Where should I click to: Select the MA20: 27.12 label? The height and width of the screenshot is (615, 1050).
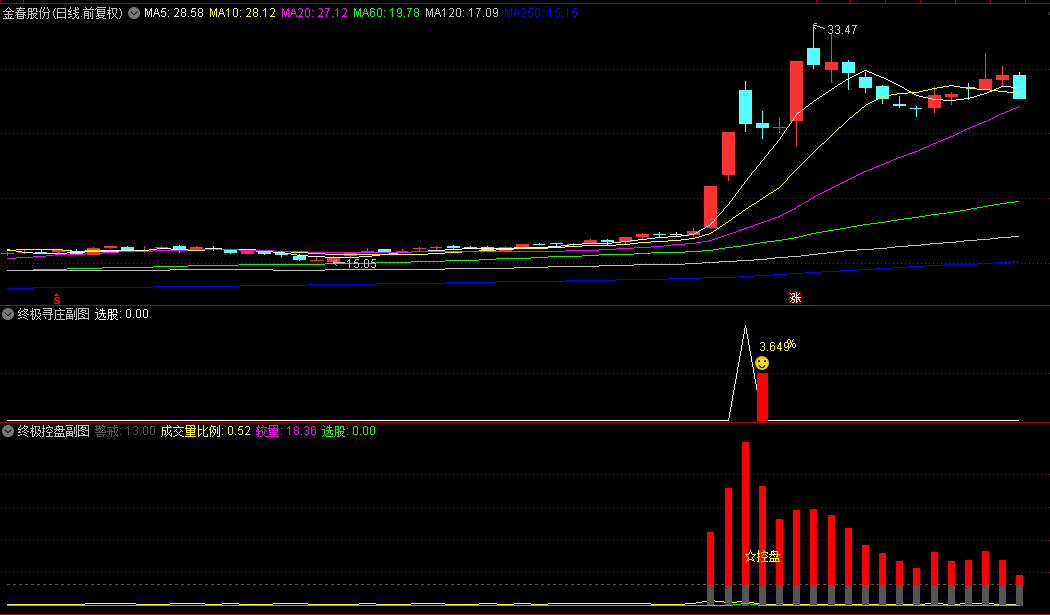[x=314, y=13]
